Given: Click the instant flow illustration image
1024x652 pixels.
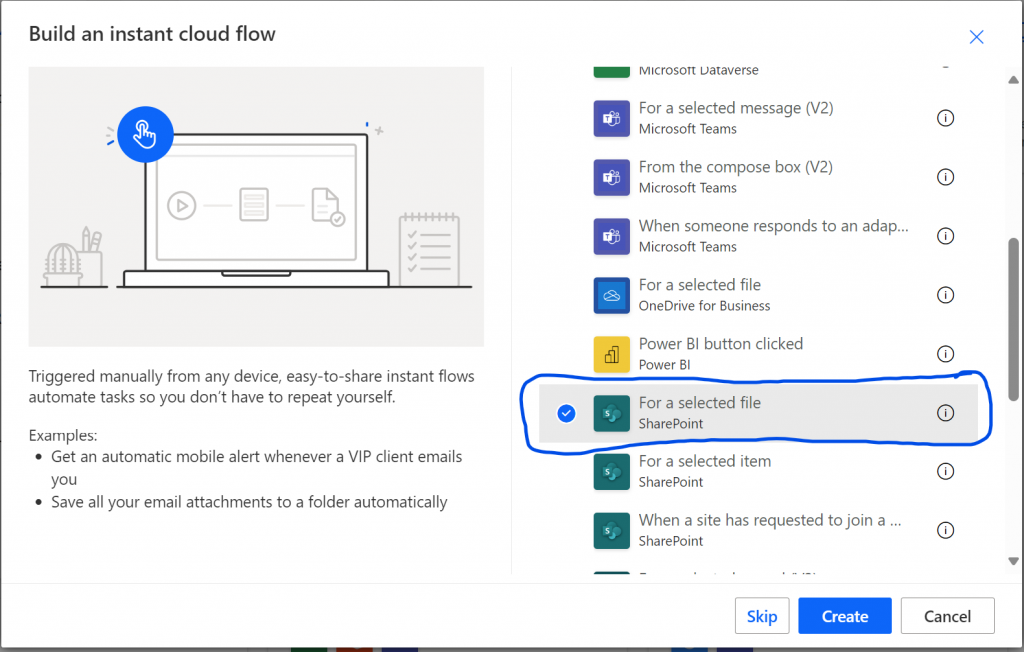Looking at the screenshot, I should (x=256, y=206).
